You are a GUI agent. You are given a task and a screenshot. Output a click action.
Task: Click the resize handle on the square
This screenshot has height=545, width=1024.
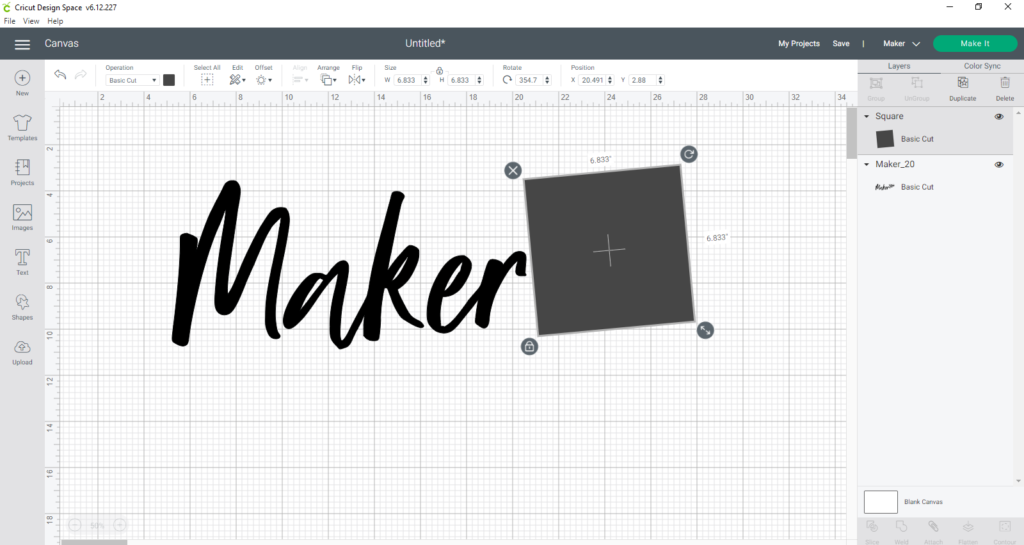(705, 330)
